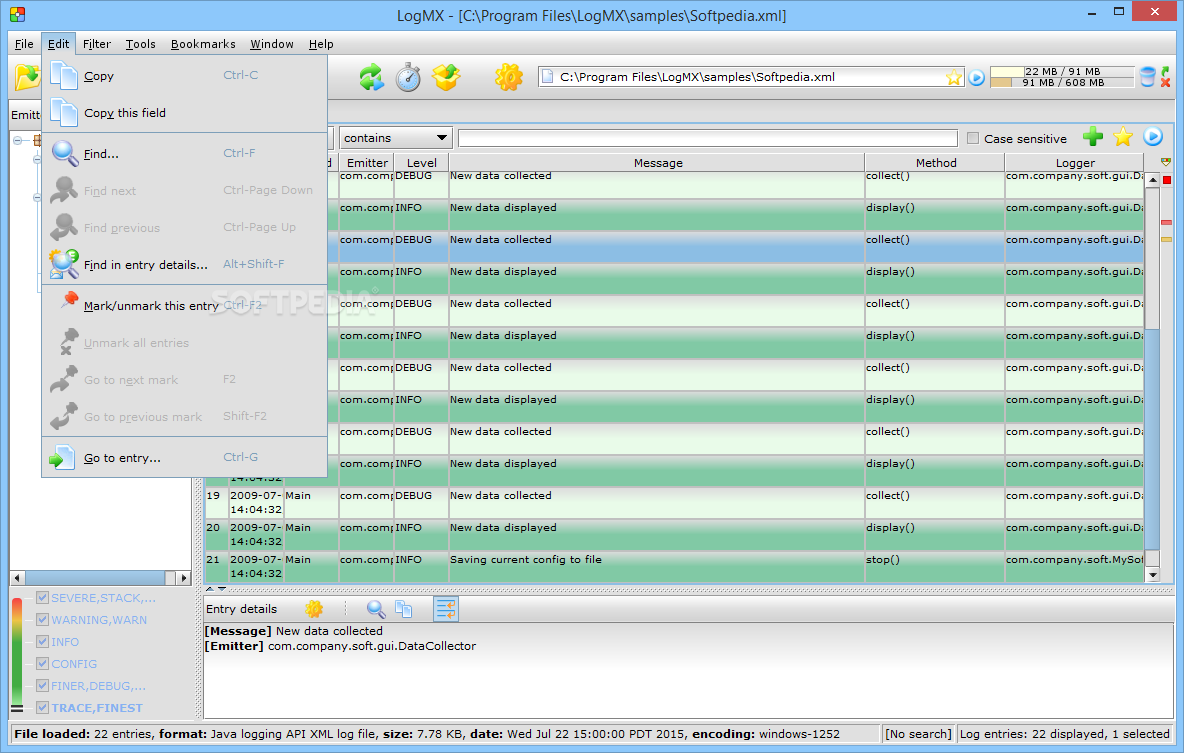Toggle the FINER,DEBUG level checkbox
This screenshot has width=1184, height=753.
pos(42,685)
